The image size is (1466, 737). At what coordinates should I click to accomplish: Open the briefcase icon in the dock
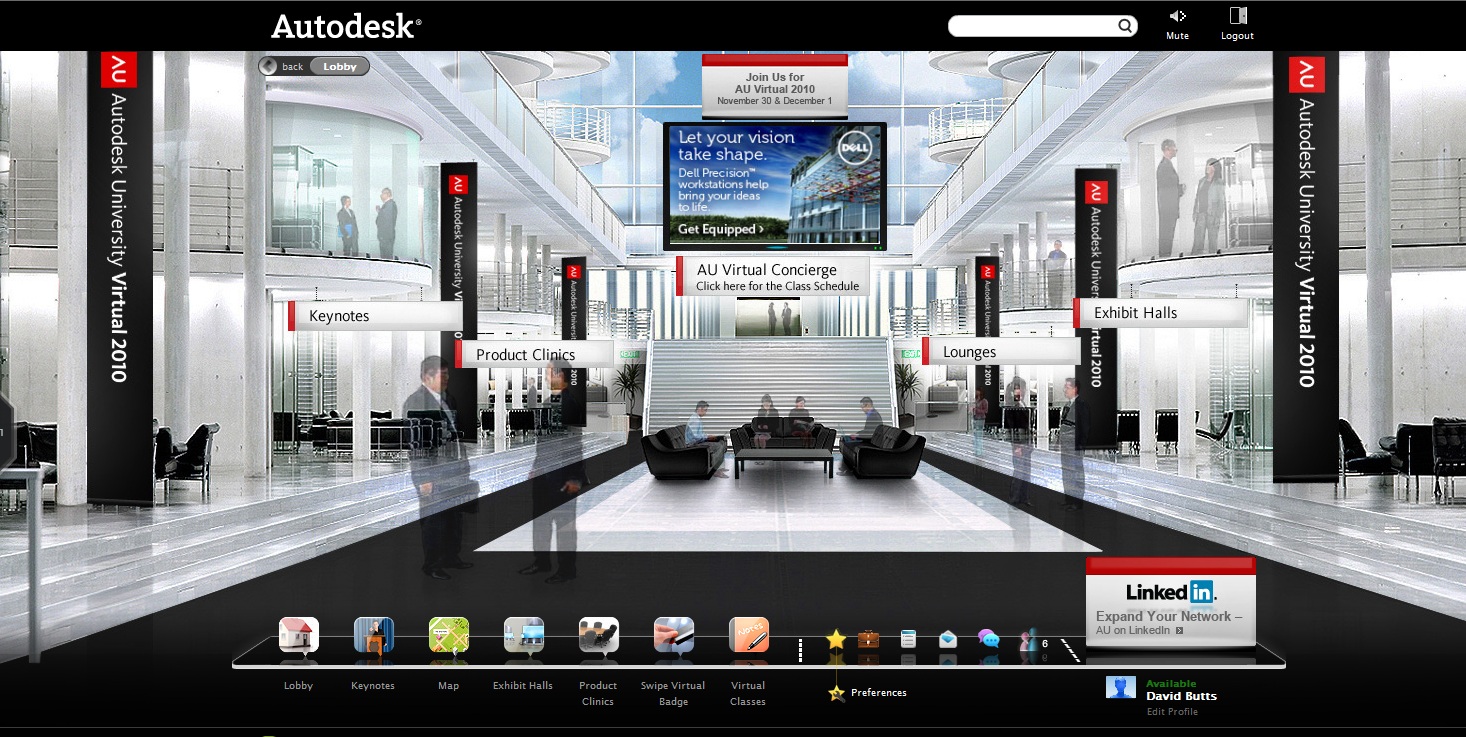[868, 638]
